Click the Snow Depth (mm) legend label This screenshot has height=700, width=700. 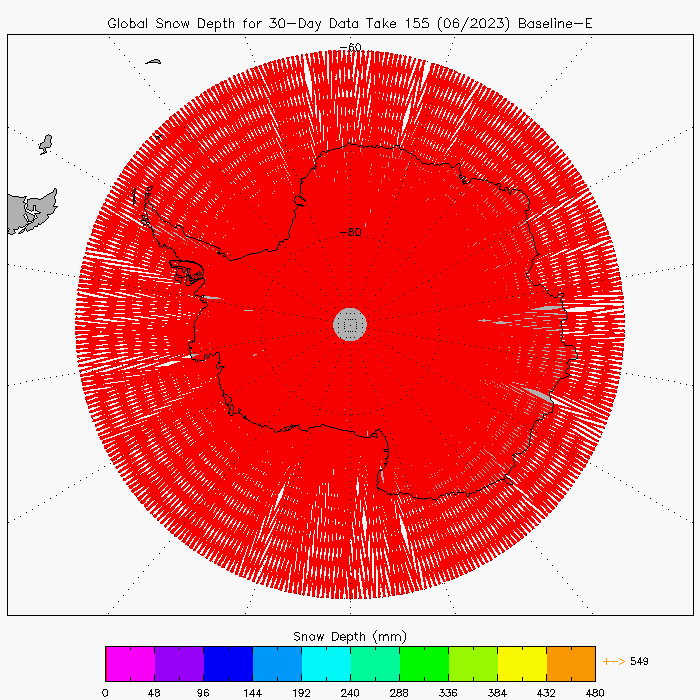click(350, 636)
